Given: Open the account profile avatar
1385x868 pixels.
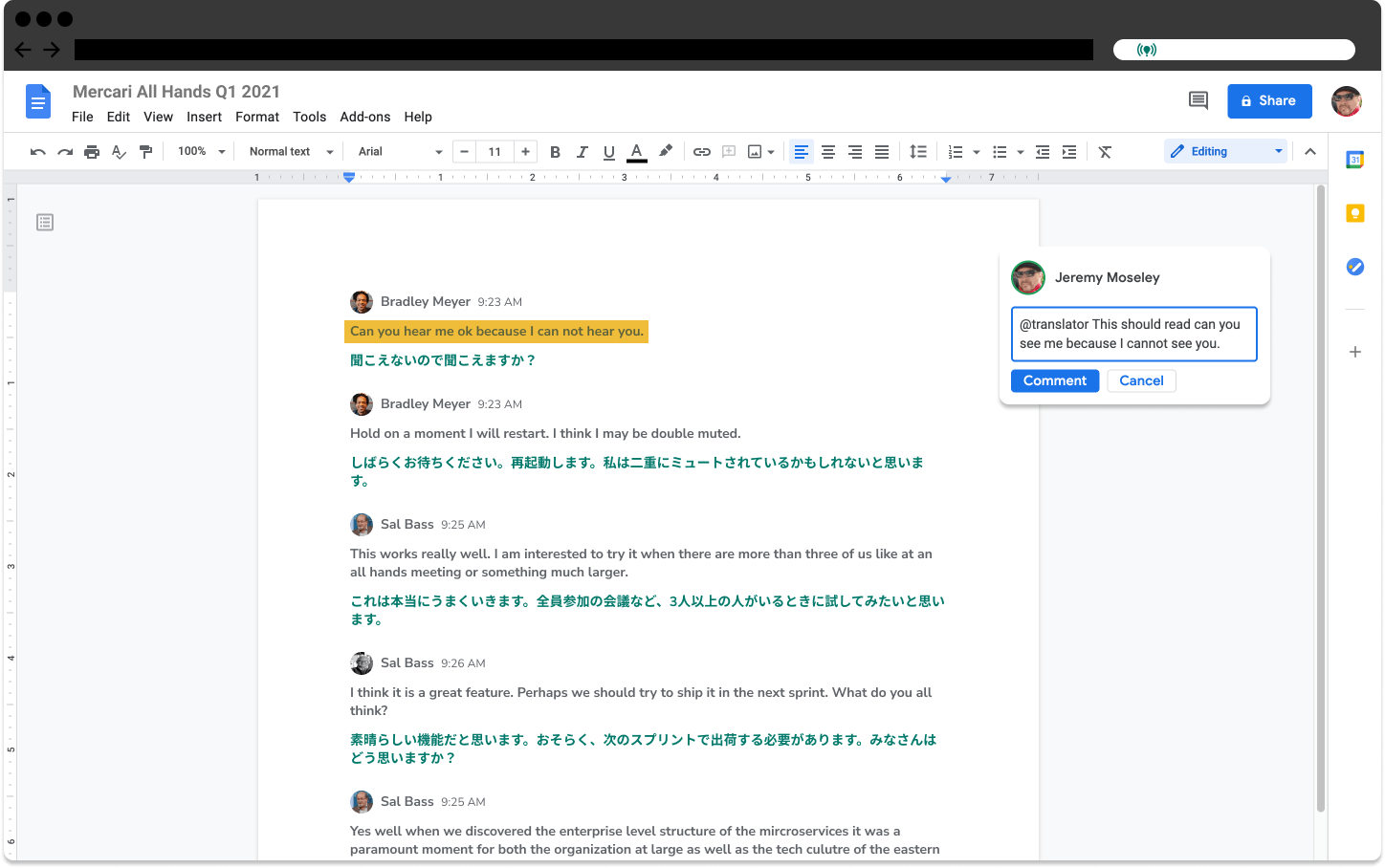Looking at the screenshot, I should tap(1347, 100).
